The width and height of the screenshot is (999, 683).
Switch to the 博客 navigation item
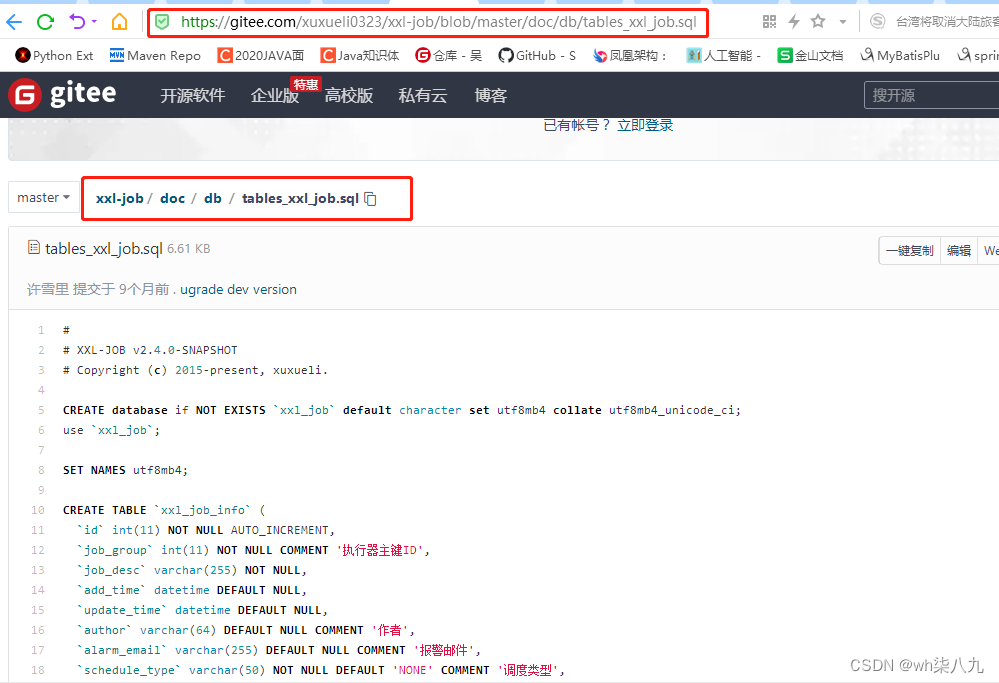(x=490, y=94)
